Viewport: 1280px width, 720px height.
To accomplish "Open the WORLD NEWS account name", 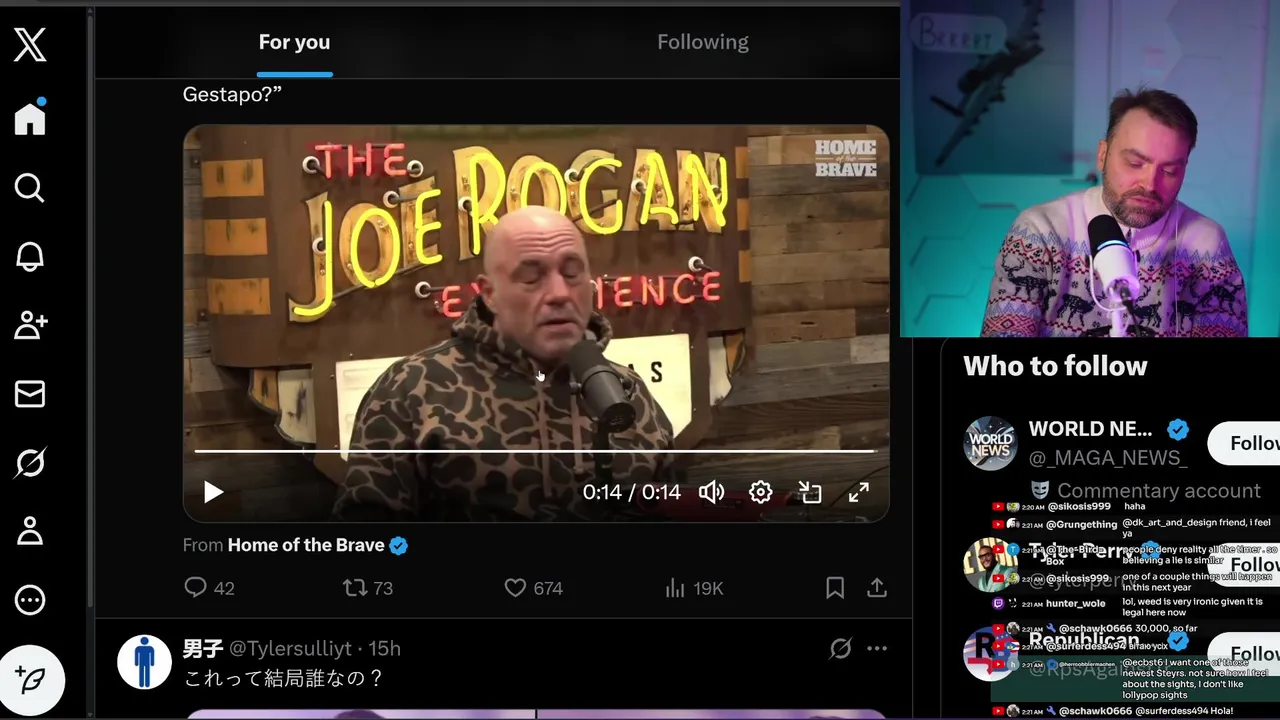I will (x=1090, y=429).
